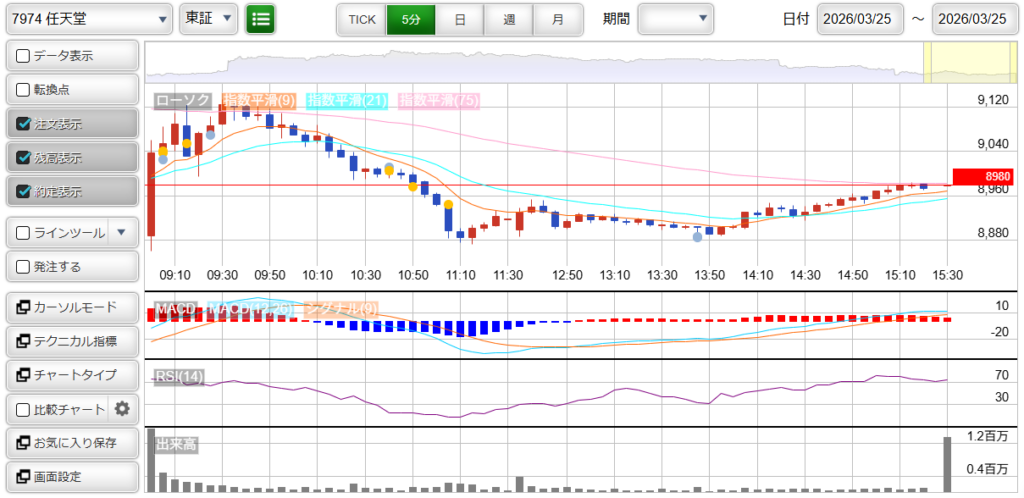
Task: Switch to the TICK chart tab
Action: pos(361,19)
